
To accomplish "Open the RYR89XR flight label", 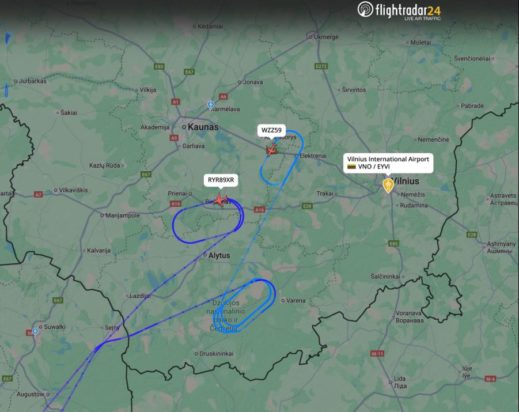I will (221, 180).
